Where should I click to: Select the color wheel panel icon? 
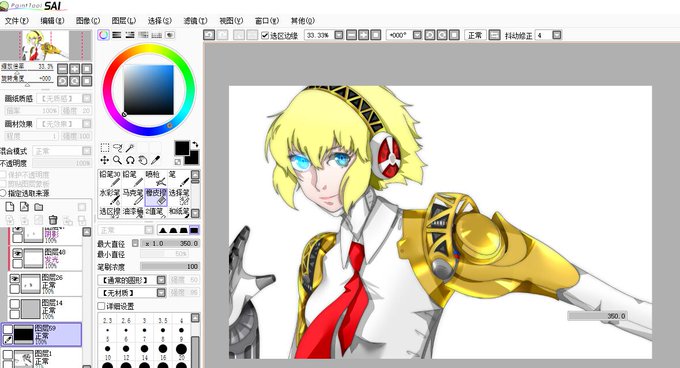(x=103, y=35)
